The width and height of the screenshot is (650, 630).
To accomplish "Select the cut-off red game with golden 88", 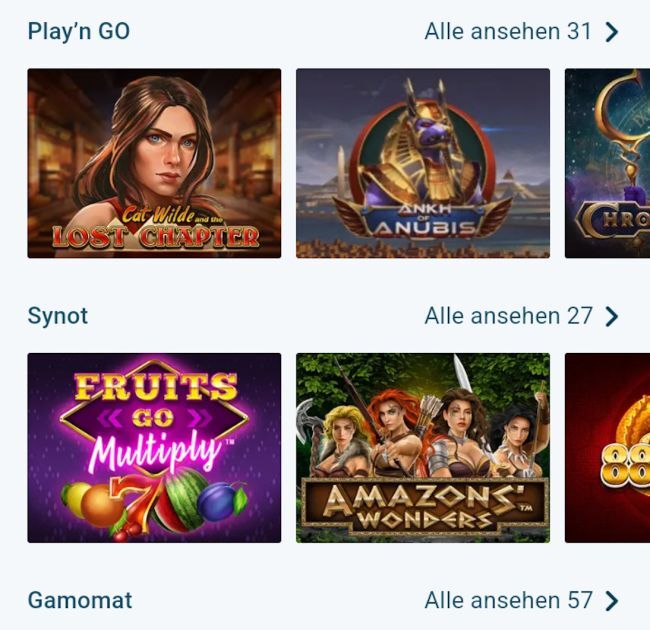I will pos(607,447).
